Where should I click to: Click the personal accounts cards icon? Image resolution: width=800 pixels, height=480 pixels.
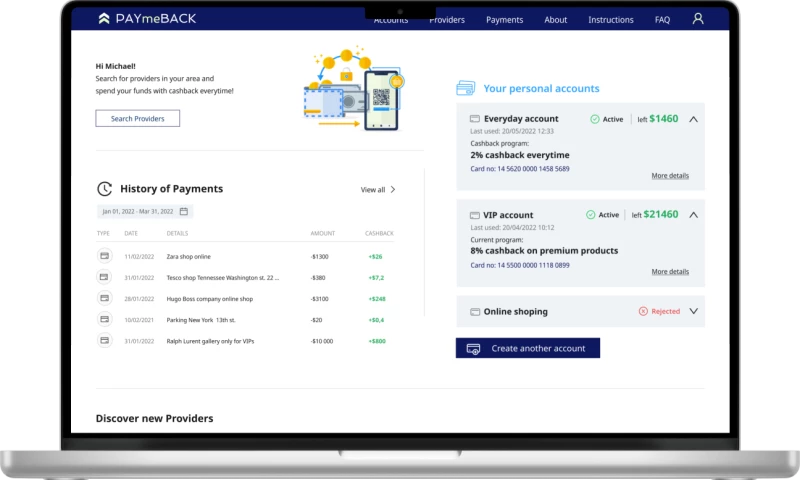465,88
